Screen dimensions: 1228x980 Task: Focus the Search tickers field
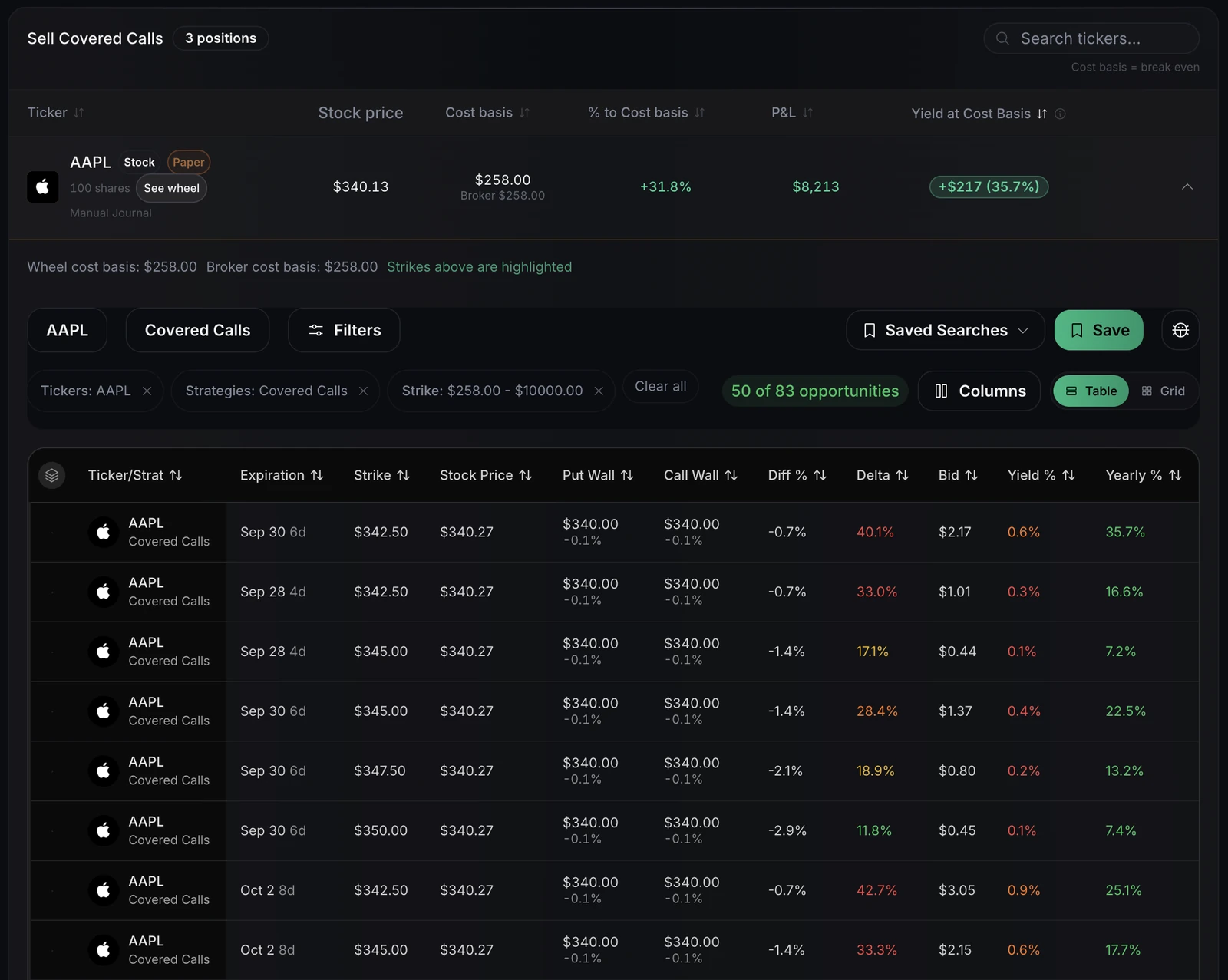pos(1091,38)
